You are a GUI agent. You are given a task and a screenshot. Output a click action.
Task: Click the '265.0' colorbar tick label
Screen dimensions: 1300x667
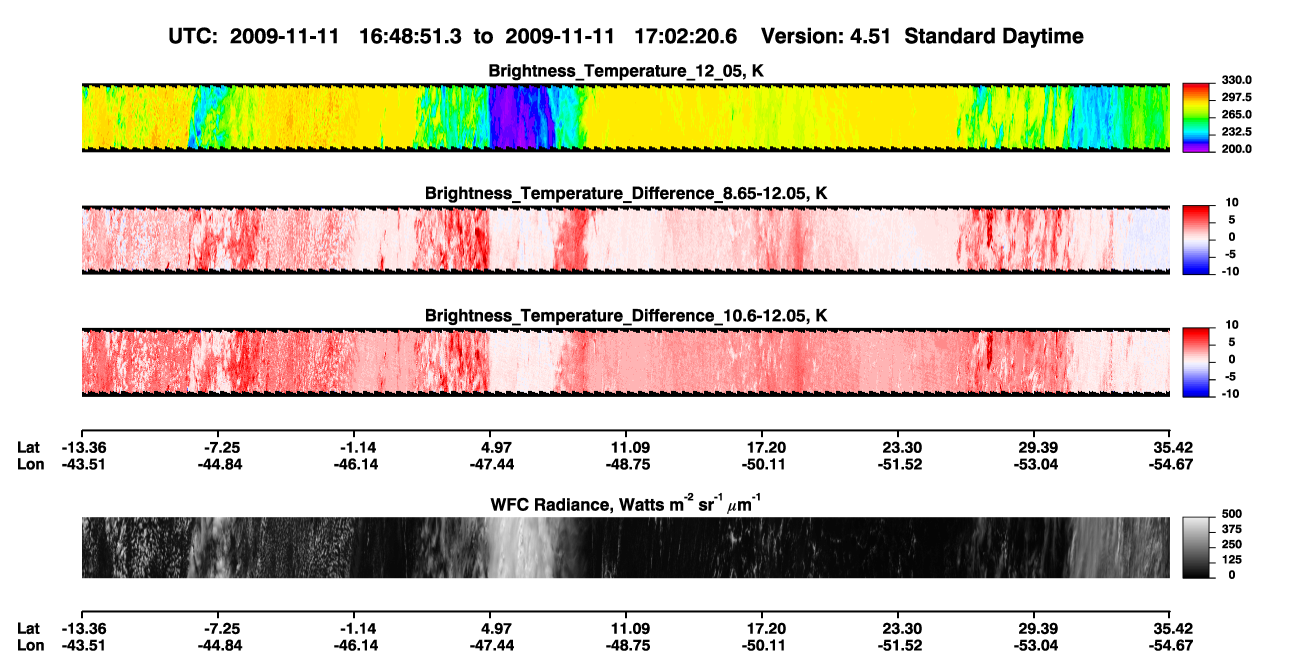(x=1234, y=115)
